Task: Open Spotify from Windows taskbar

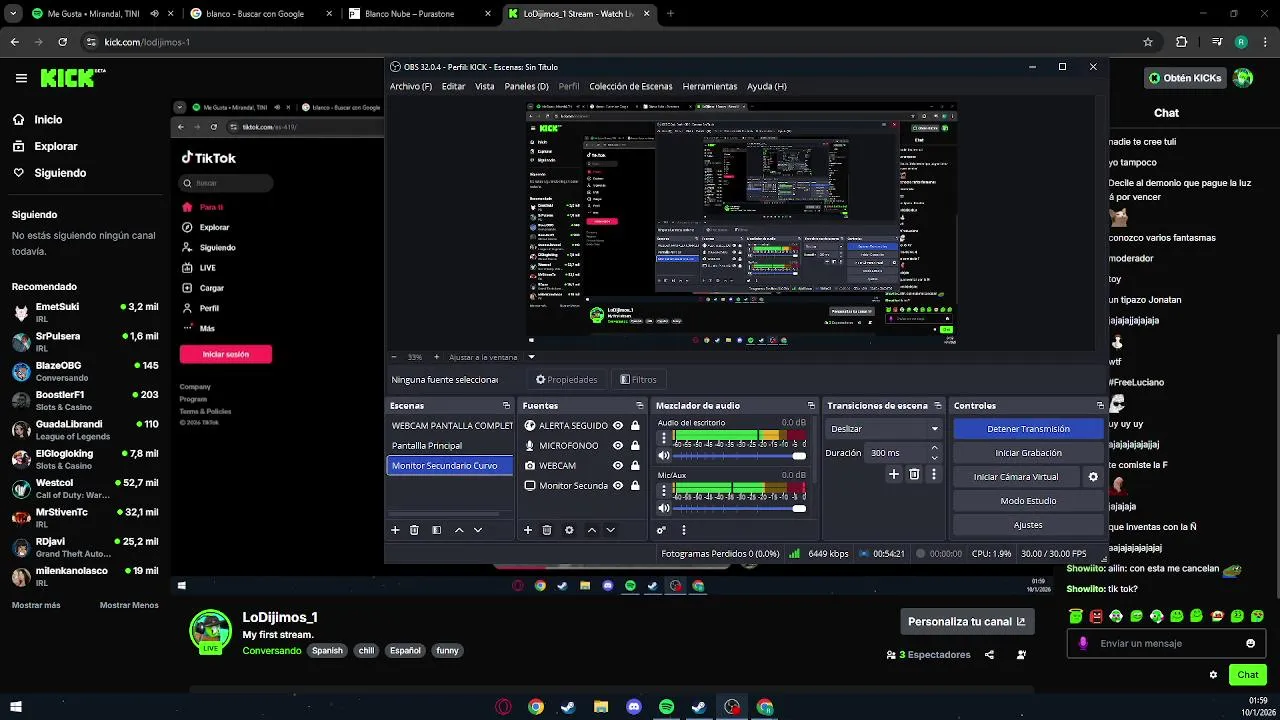Action: tap(667, 707)
